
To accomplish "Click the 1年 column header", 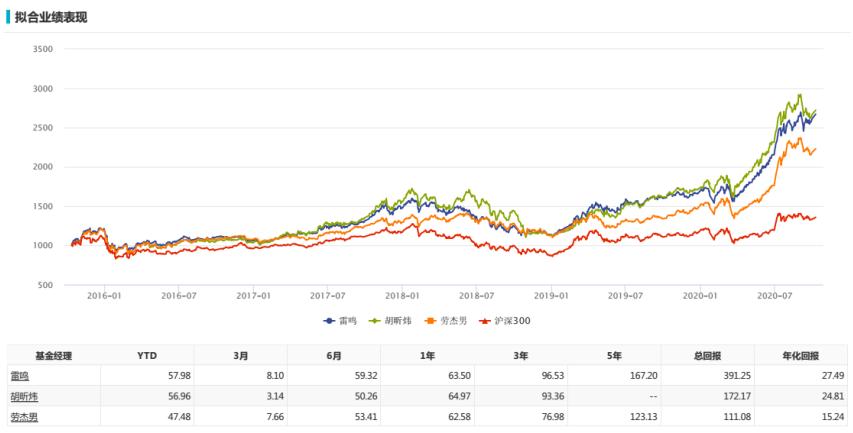I will point(427,354).
